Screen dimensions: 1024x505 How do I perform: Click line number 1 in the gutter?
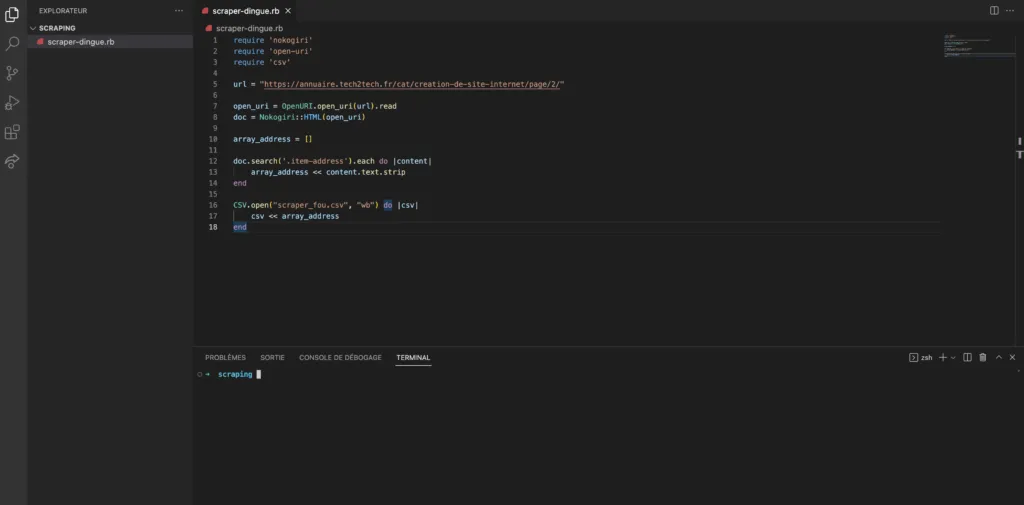(x=215, y=40)
